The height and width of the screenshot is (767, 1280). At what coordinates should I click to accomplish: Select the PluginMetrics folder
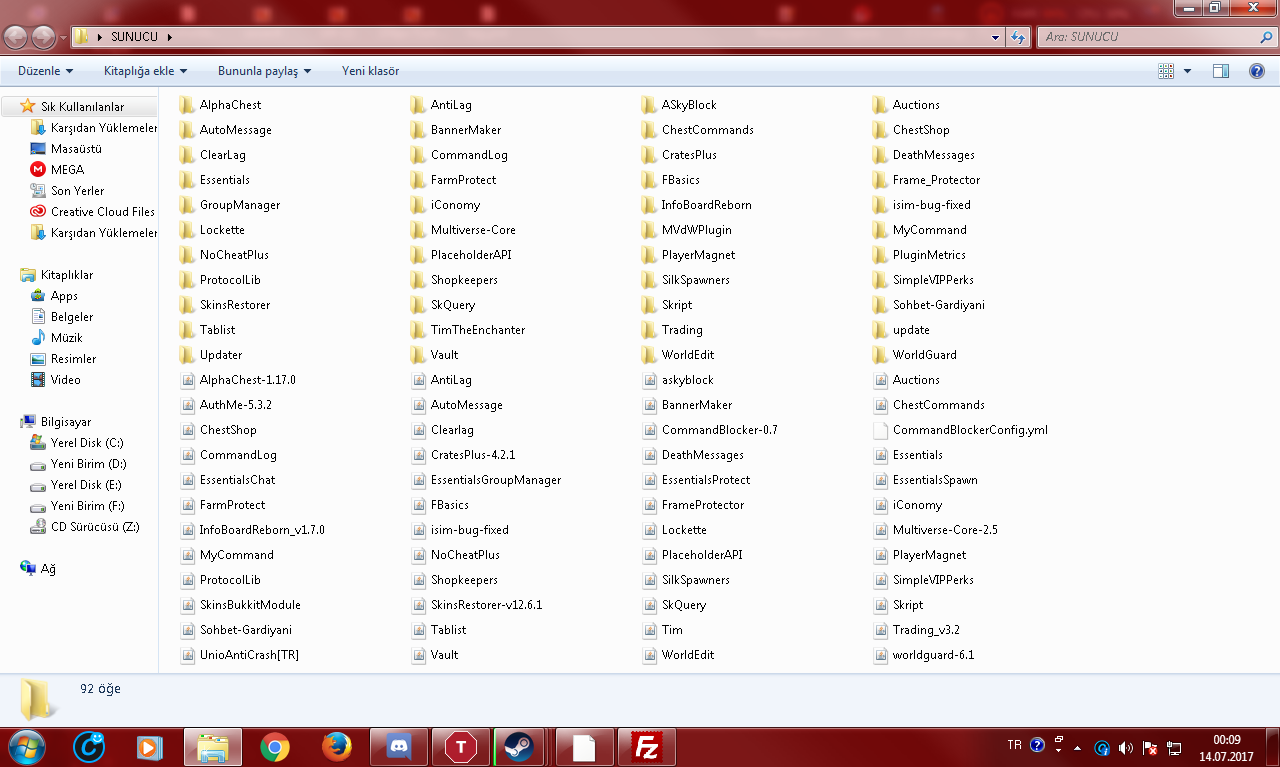click(x=919, y=255)
